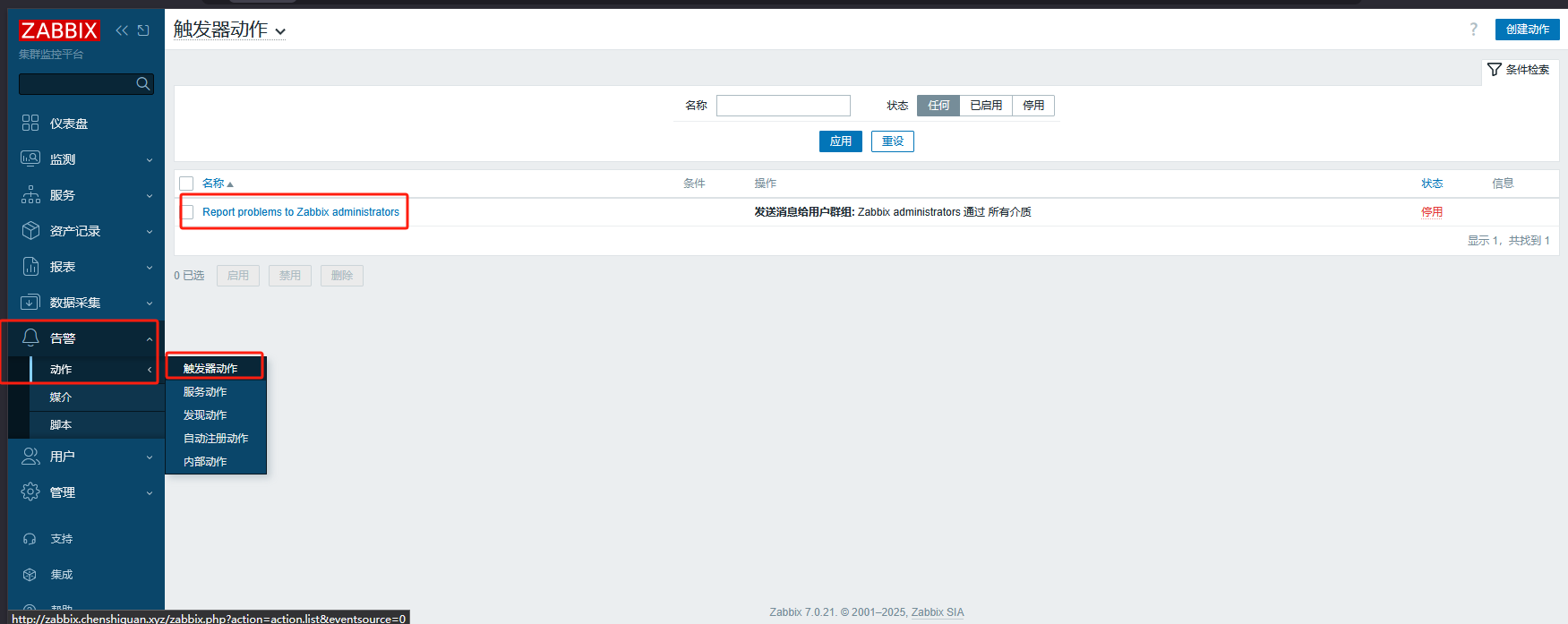Viewport: 1568px width, 624px height.
Task: Expand the 用户 menu chevron
Action: click(x=150, y=457)
